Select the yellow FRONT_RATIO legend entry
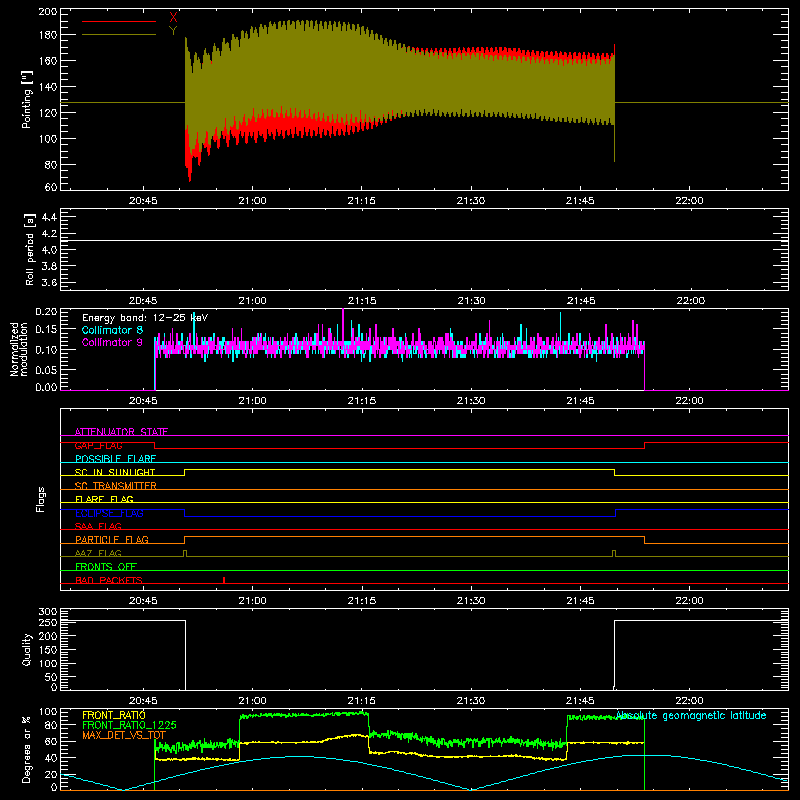Viewport: 800px width, 800px height. pyautogui.click(x=114, y=715)
